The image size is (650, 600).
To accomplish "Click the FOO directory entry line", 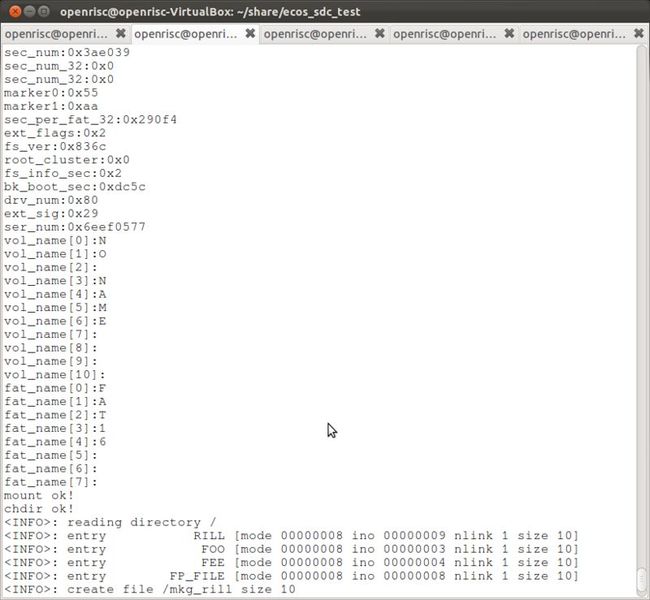I will 291,549.
